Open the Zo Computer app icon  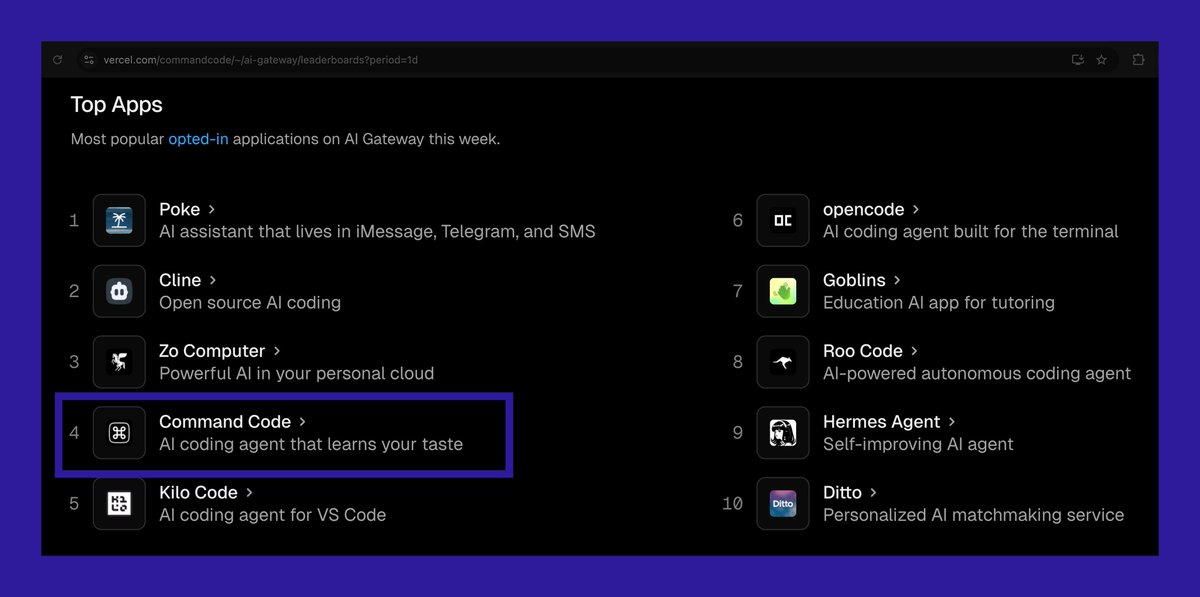click(x=119, y=362)
